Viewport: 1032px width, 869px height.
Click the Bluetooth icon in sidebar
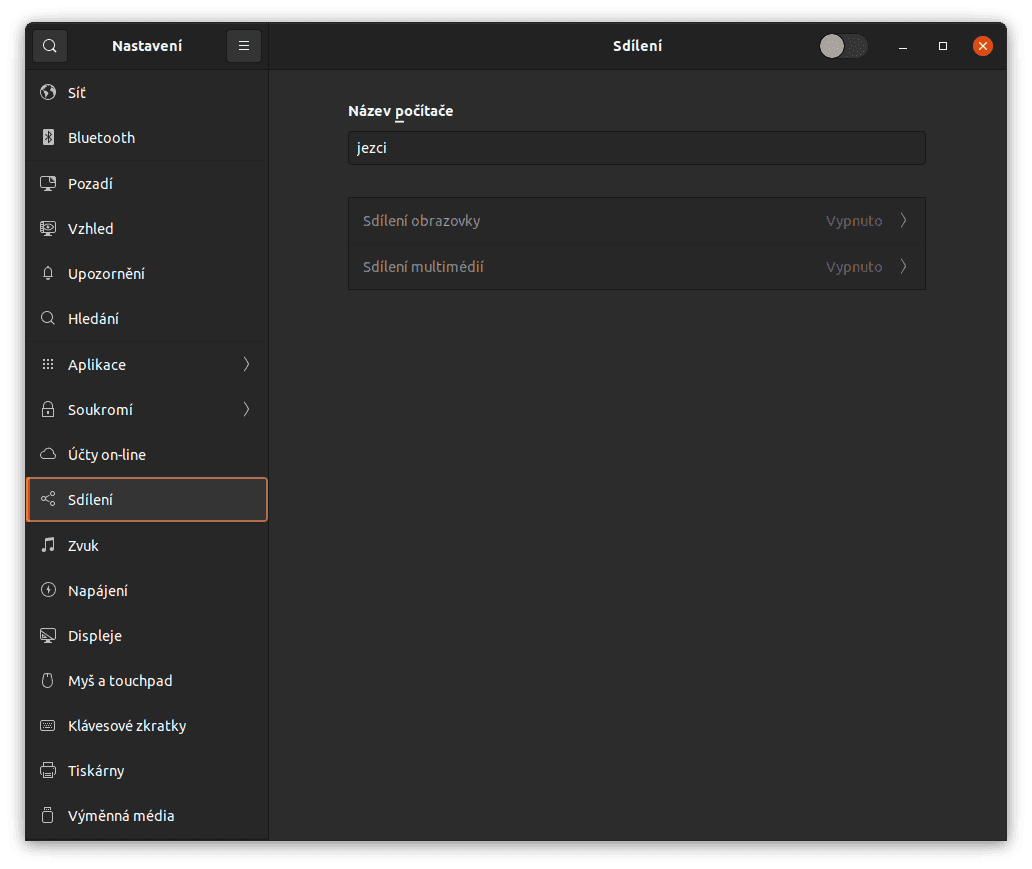(47, 138)
